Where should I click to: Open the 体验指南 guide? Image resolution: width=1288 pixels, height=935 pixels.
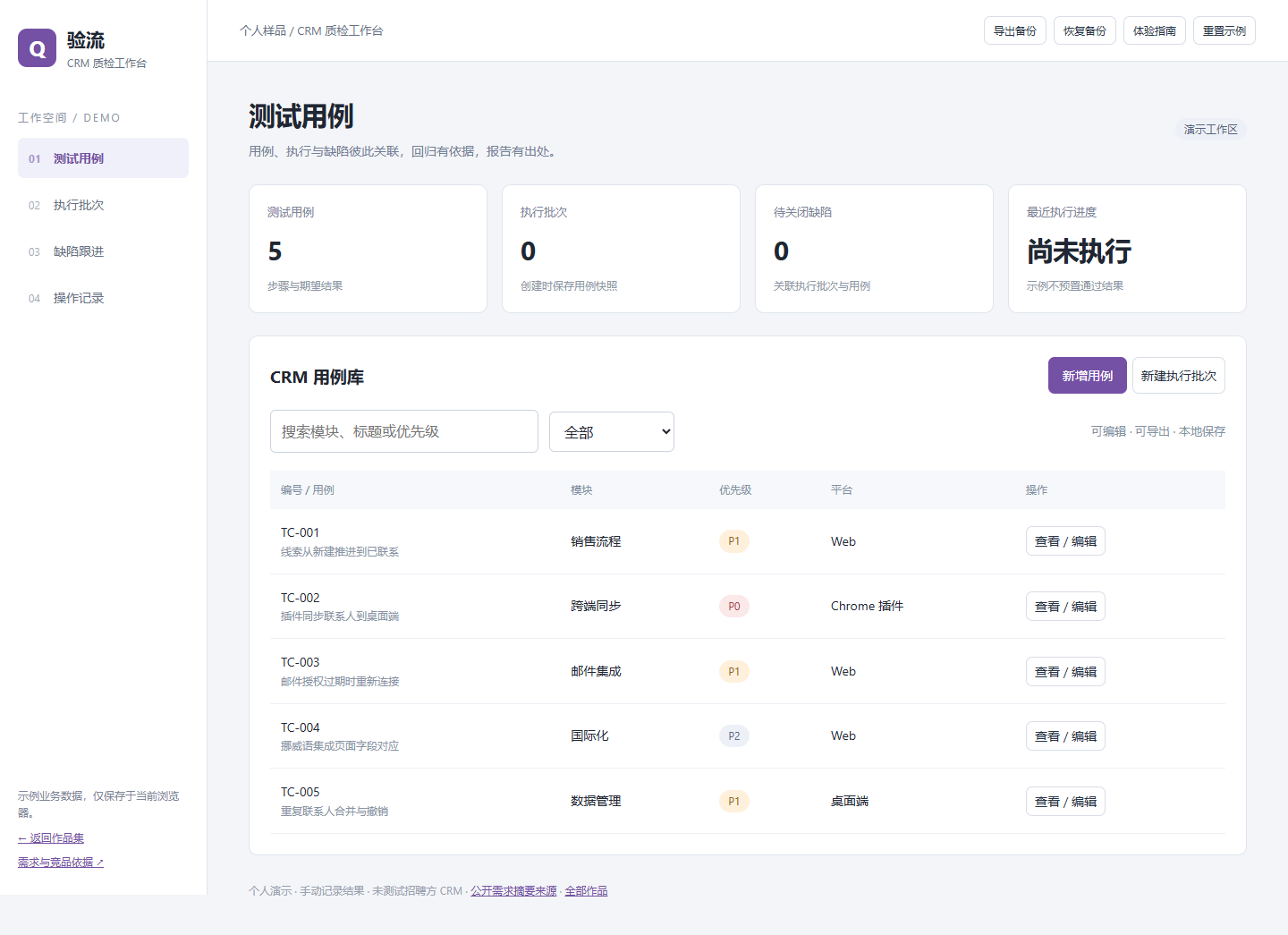[x=1155, y=30]
